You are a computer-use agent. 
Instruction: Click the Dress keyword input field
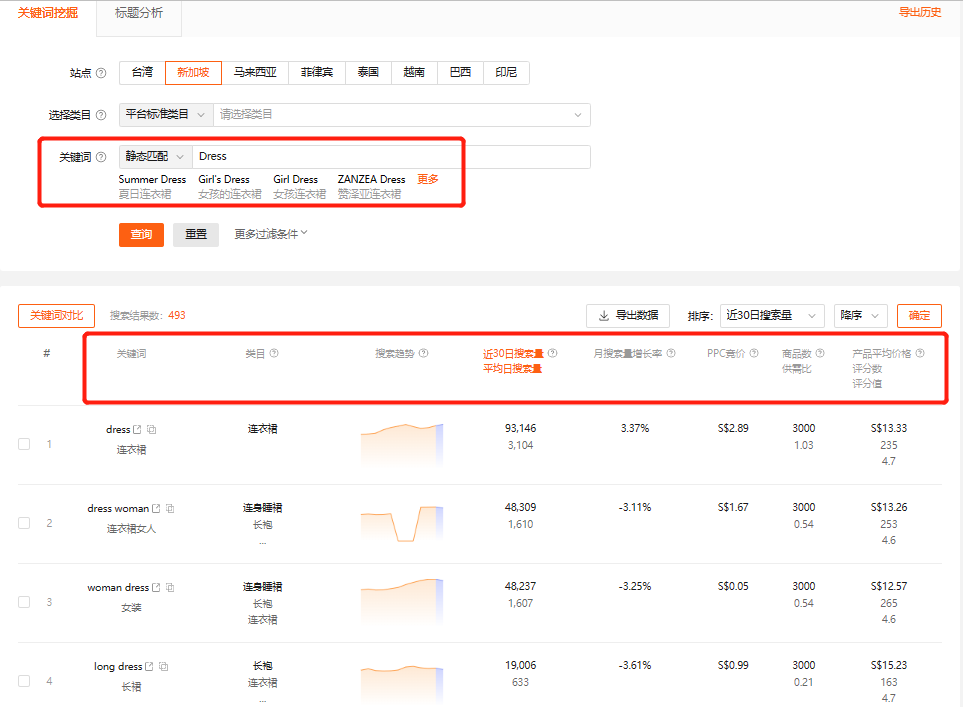coord(391,157)
